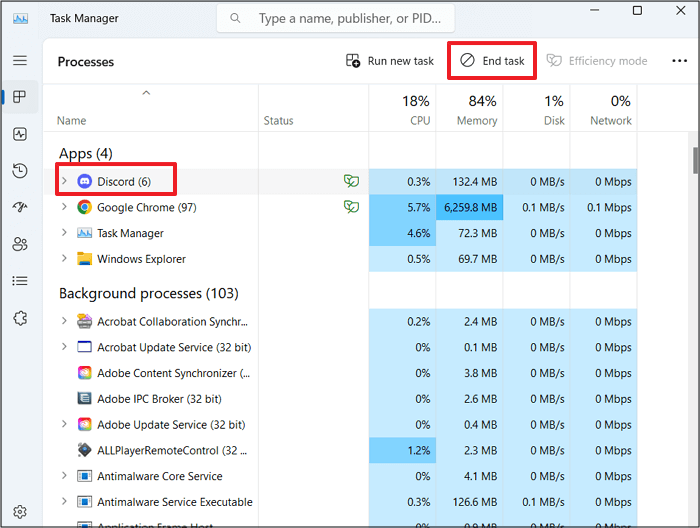
Task: Sort by the Name column header
Action: [71, 121]
